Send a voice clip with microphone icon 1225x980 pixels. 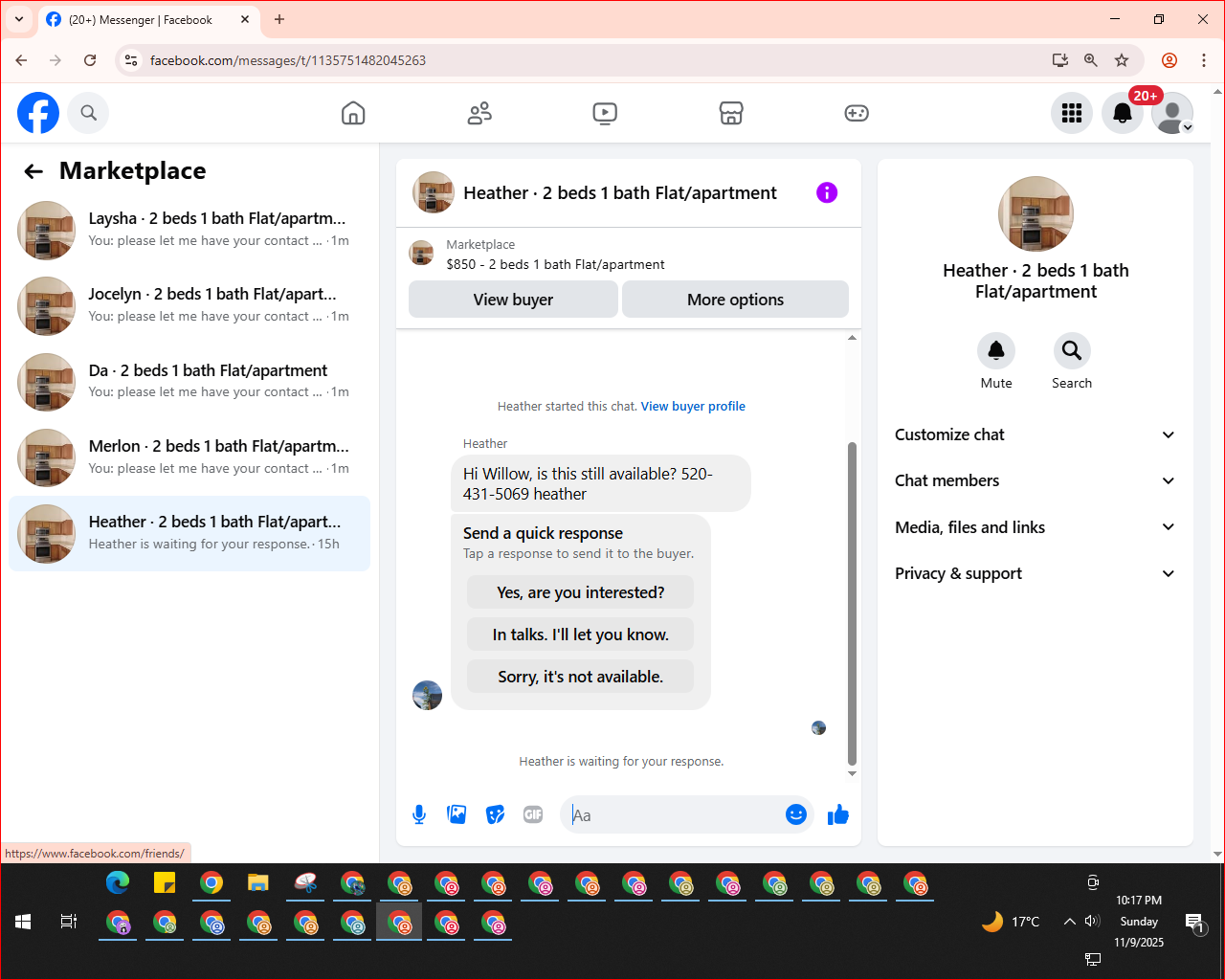pyautogui.click(x=419, y=814)
